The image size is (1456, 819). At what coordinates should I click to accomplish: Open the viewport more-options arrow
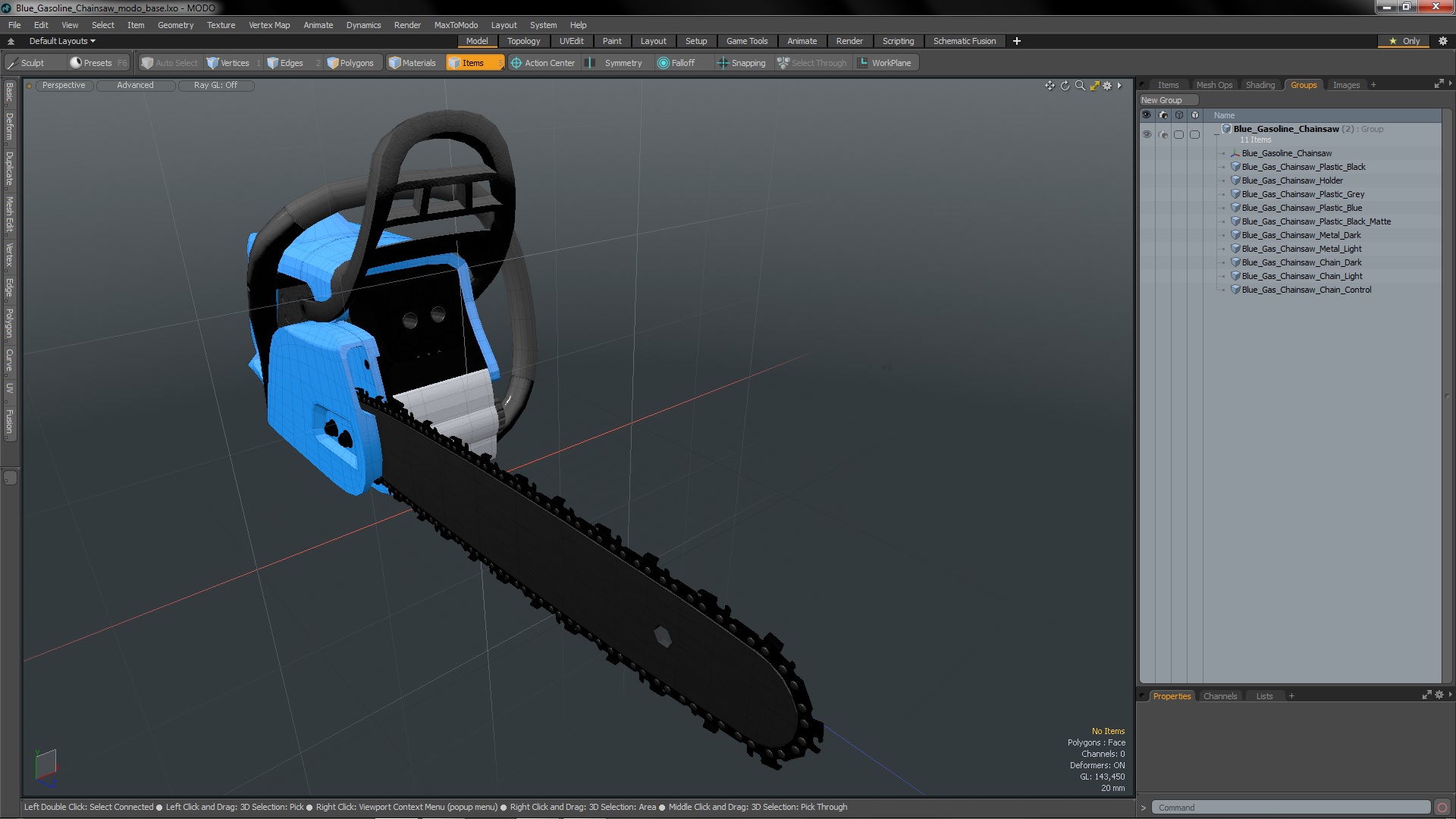click(x=1119, y=86)
